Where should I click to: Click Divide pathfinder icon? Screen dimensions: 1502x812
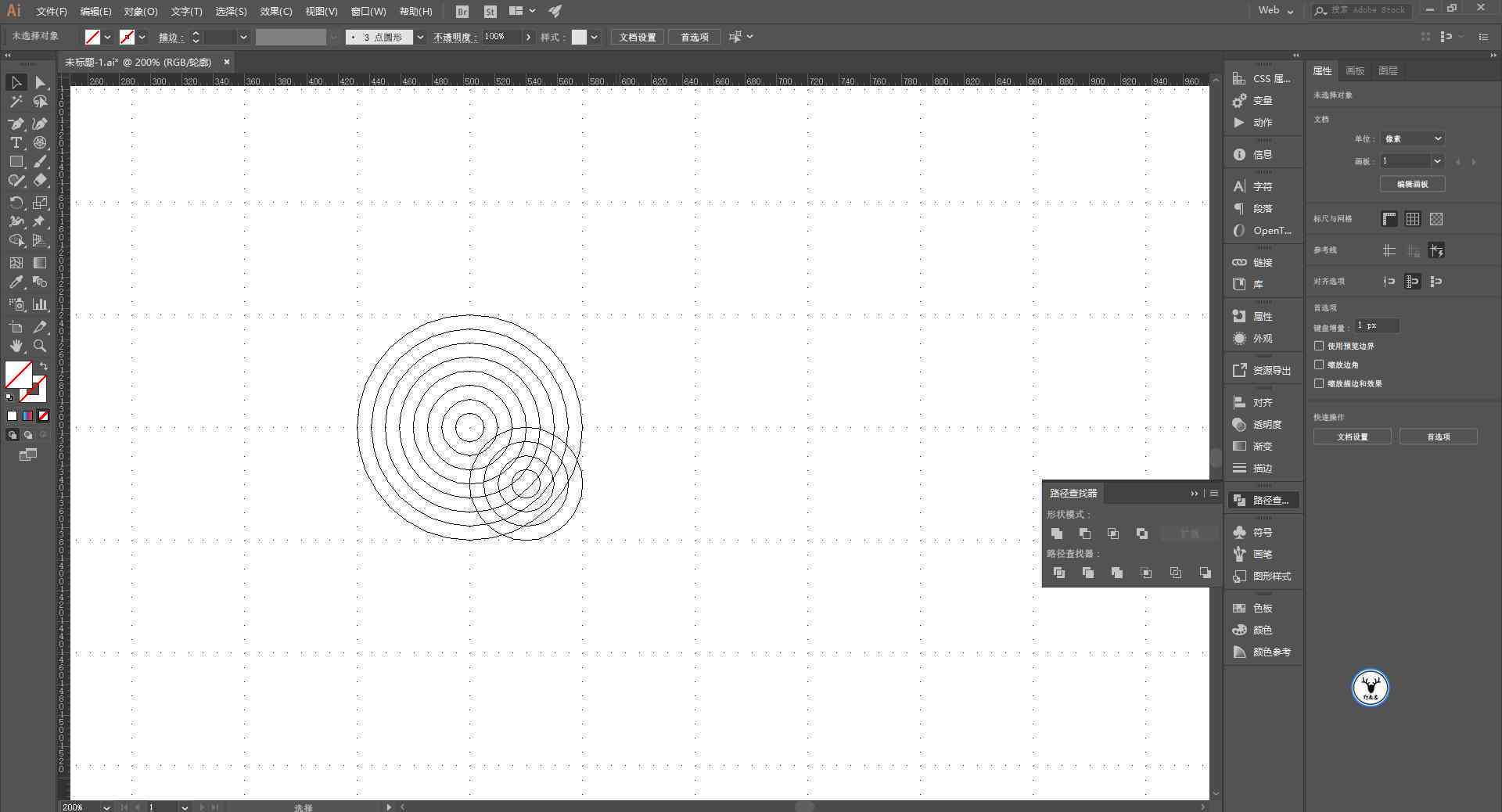pyautogui.click(x=1059, y=573)
